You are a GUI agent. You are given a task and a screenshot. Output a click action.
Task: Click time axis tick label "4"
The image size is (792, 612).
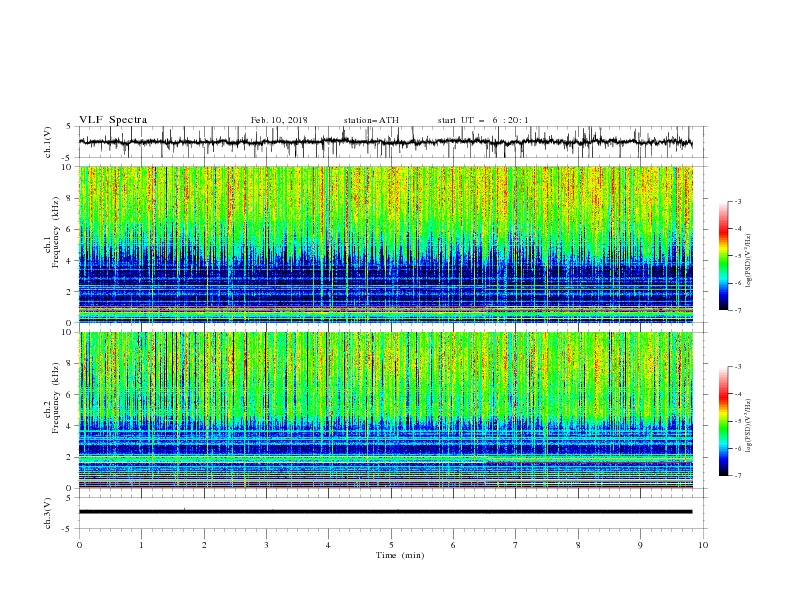tap(328, 545)
